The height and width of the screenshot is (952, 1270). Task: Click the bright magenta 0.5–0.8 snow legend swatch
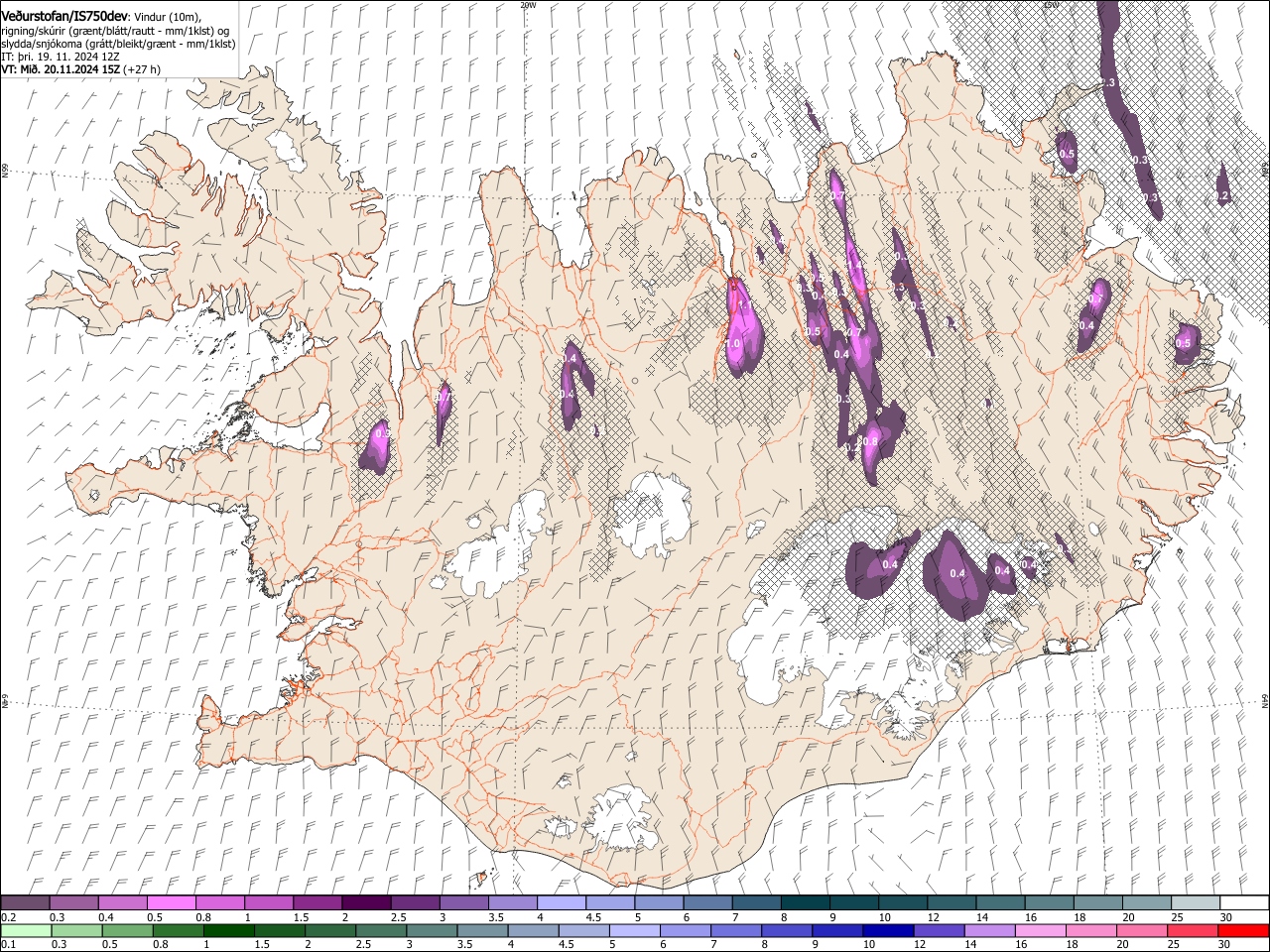tap(171, 903)
